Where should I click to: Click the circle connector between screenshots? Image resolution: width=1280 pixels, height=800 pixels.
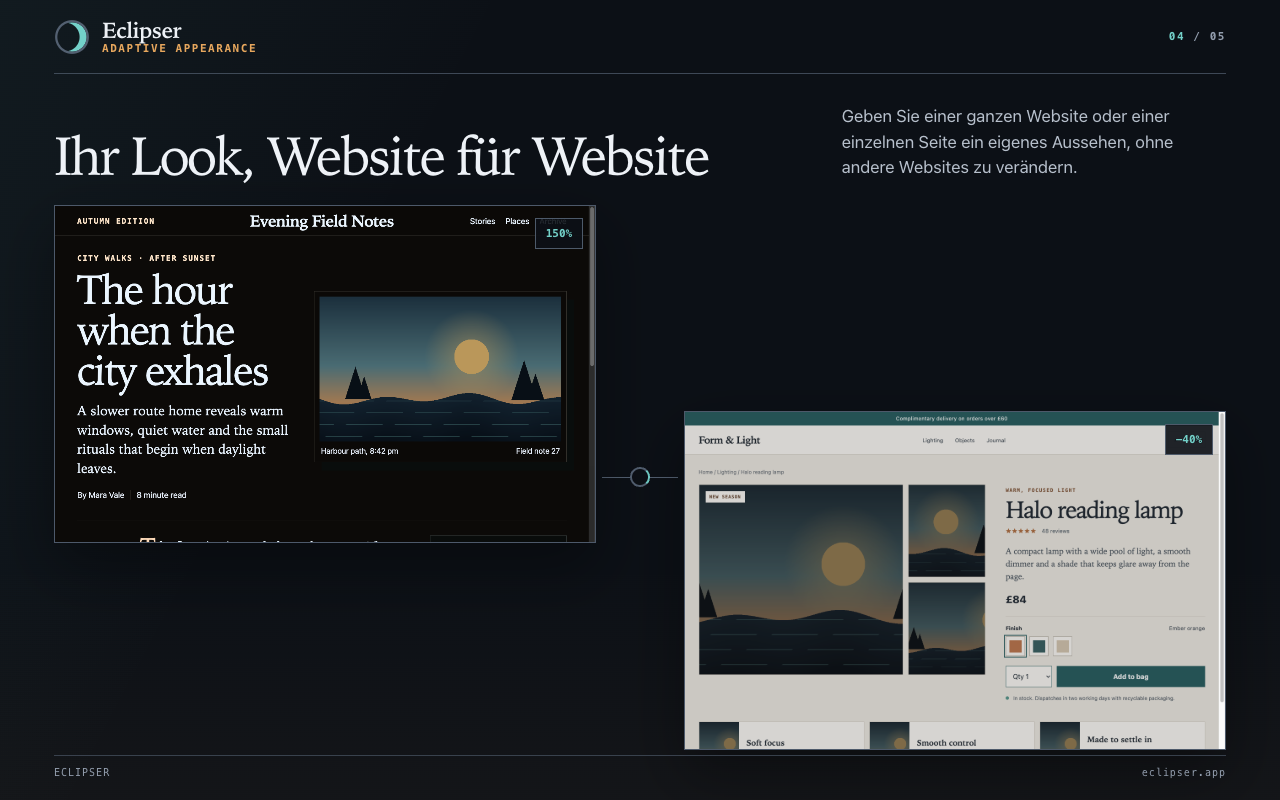coord(640,478)
